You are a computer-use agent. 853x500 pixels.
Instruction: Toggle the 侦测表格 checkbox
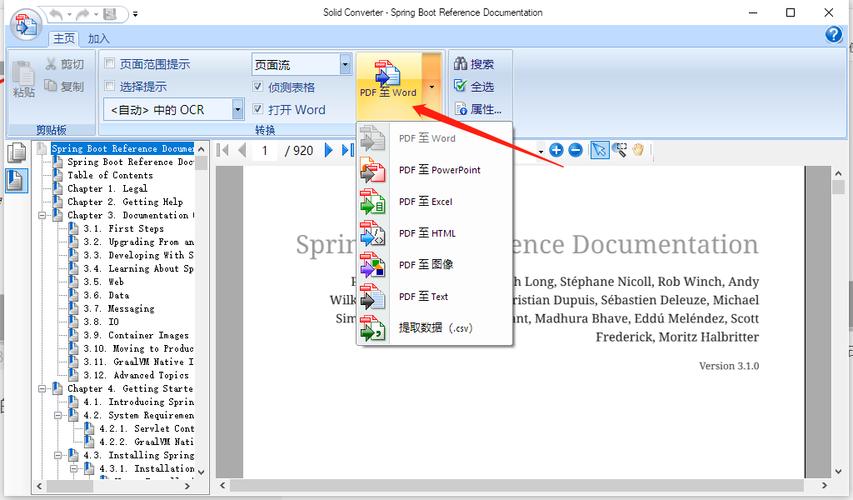click(x=258, y=87)
